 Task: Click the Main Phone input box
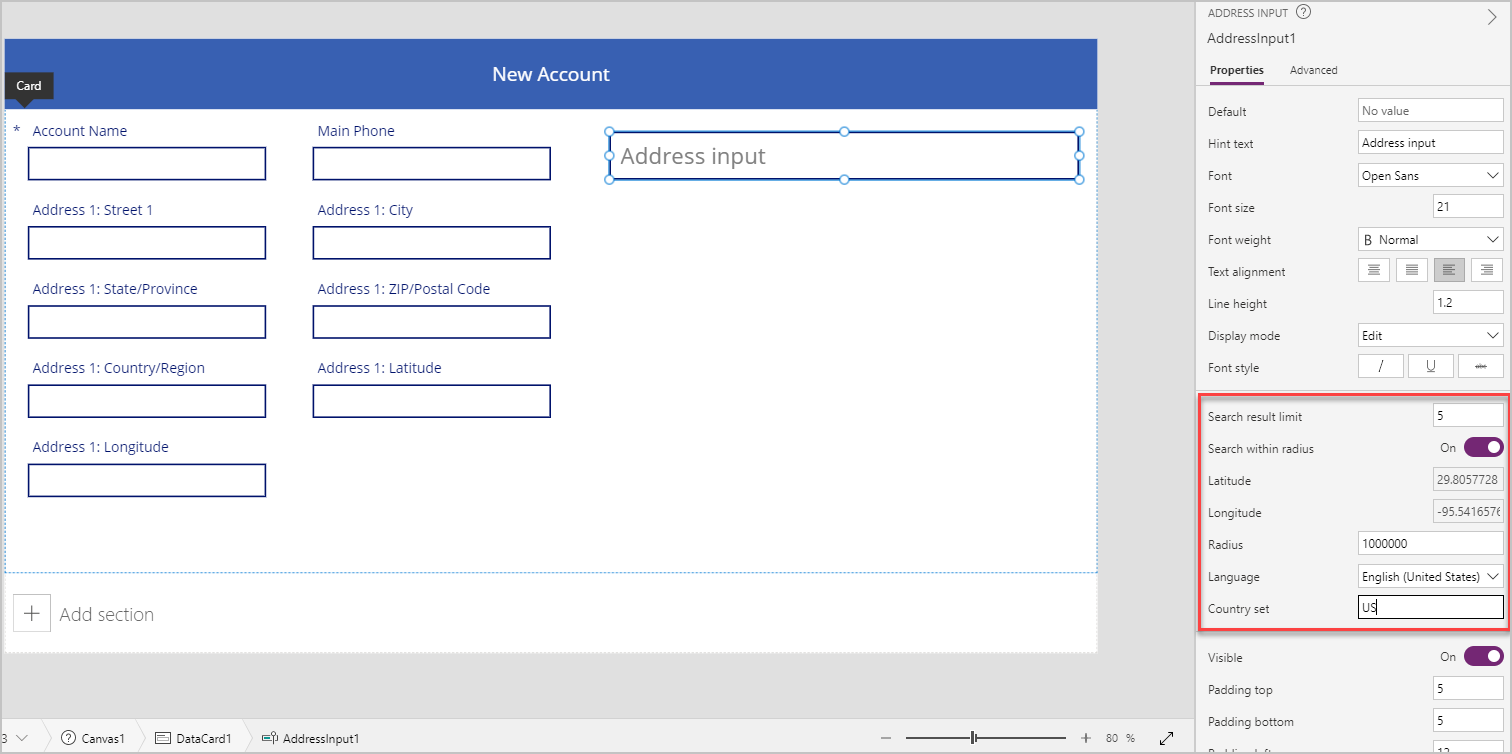tap(432, 164)
